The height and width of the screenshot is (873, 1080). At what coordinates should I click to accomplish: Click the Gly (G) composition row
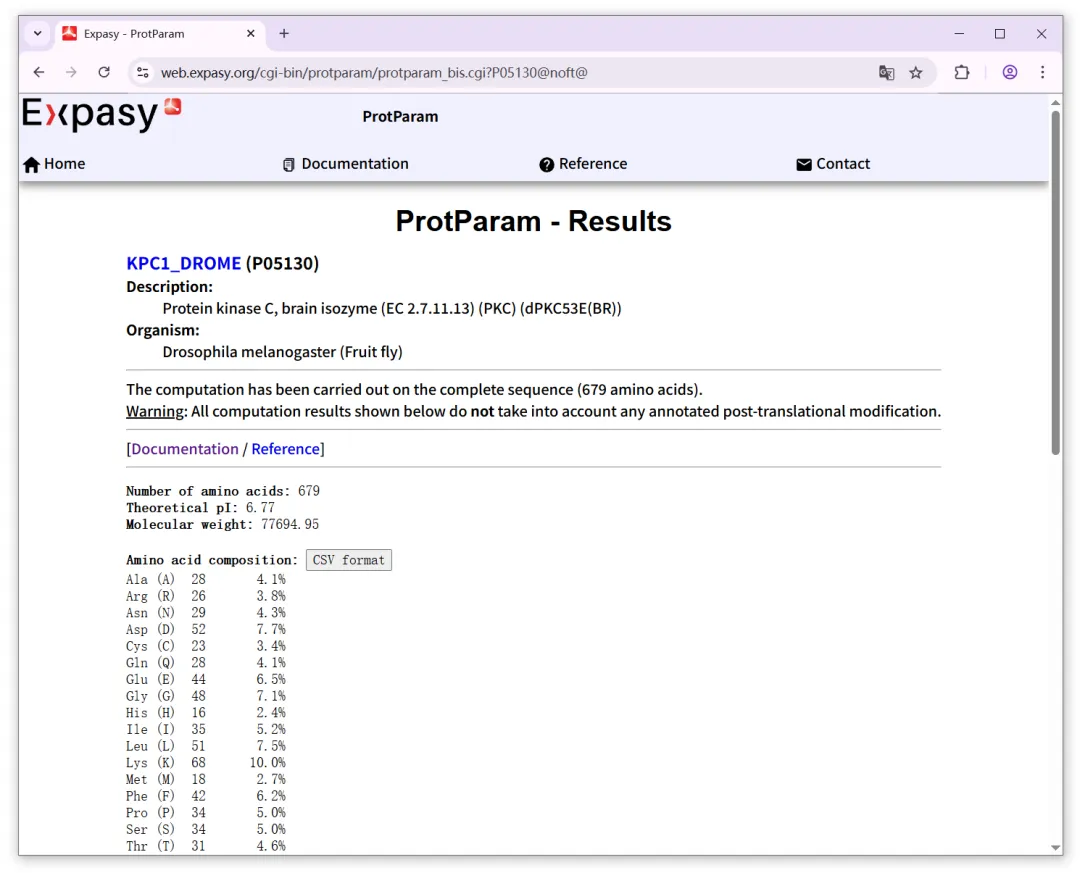(x=206, y=696)
